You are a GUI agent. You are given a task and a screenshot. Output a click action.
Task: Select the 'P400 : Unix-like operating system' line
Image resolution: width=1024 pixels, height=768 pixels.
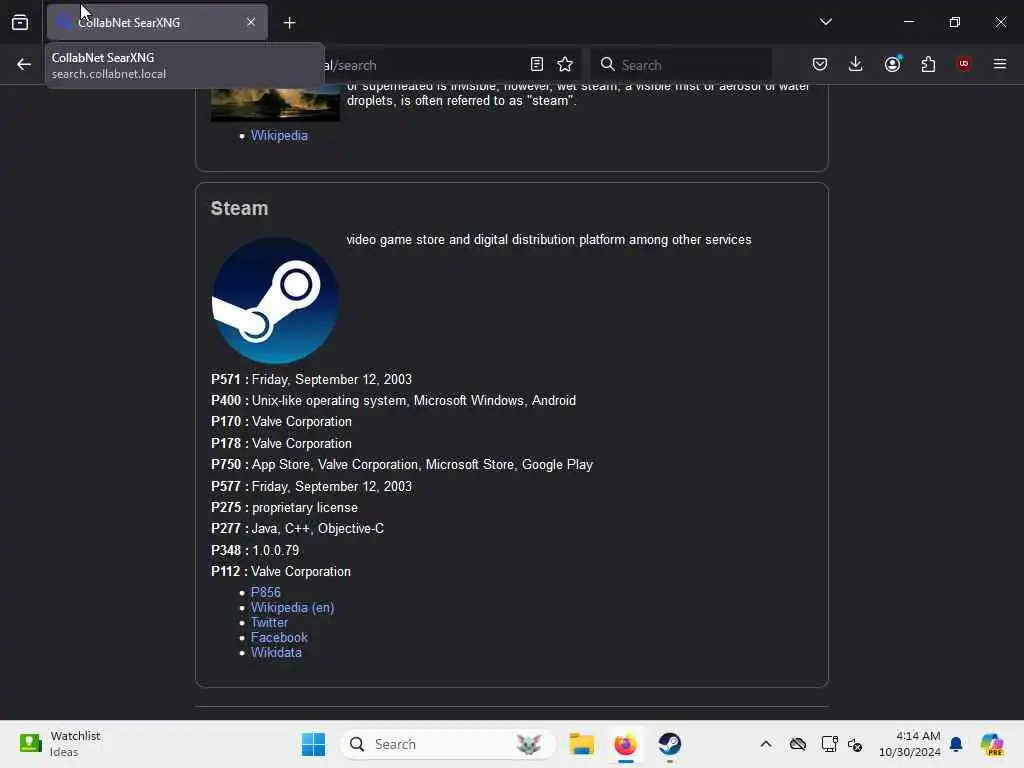[393, 400]
